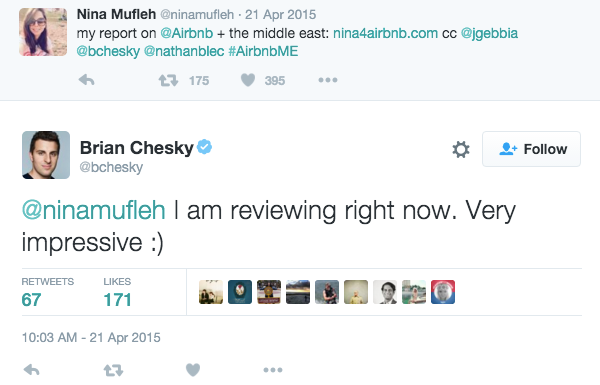View the 67 retweets list
The image size is (600, 385).
pos(47,292)
